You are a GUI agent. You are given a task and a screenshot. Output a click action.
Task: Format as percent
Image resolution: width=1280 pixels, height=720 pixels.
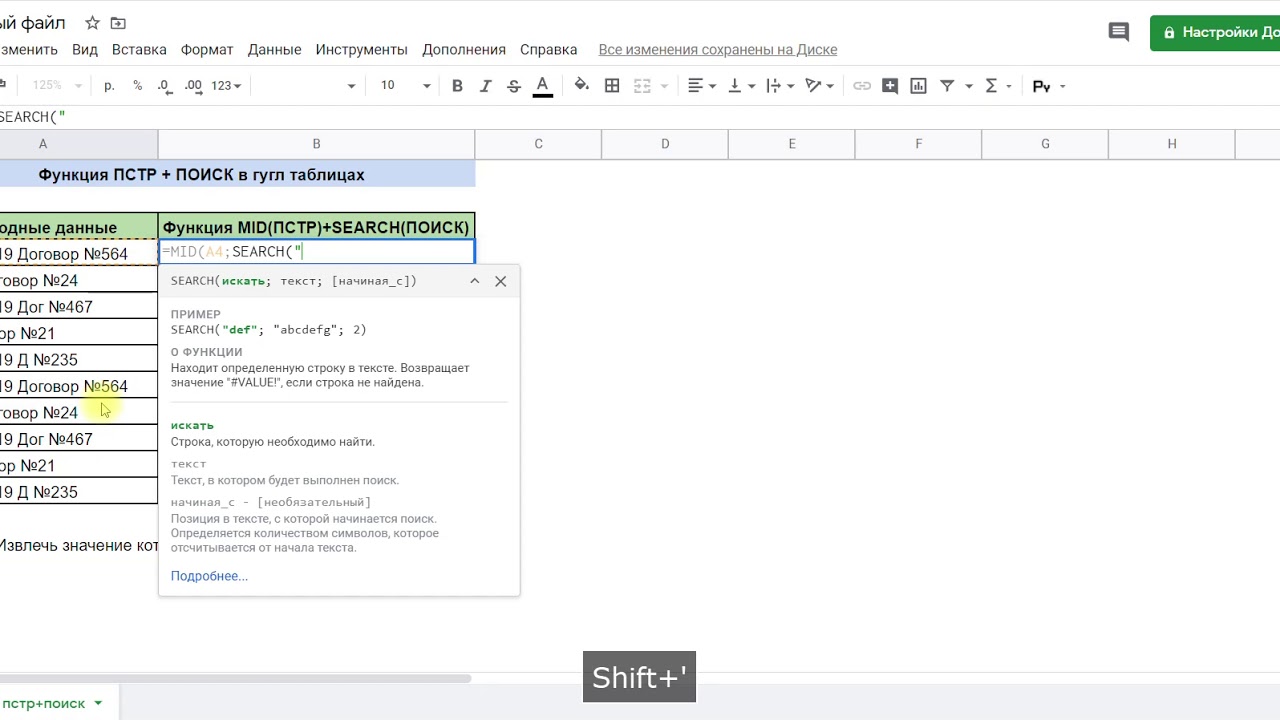point(138,86)
